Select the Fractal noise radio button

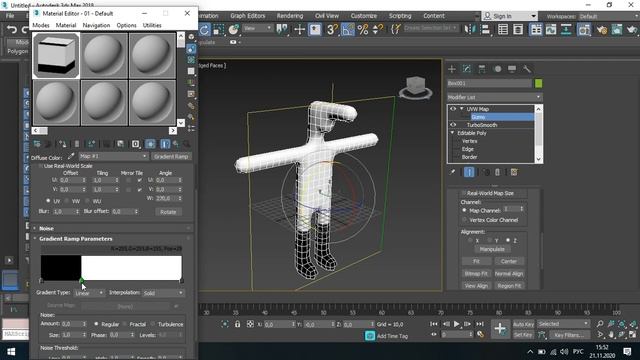click(124, 324)
